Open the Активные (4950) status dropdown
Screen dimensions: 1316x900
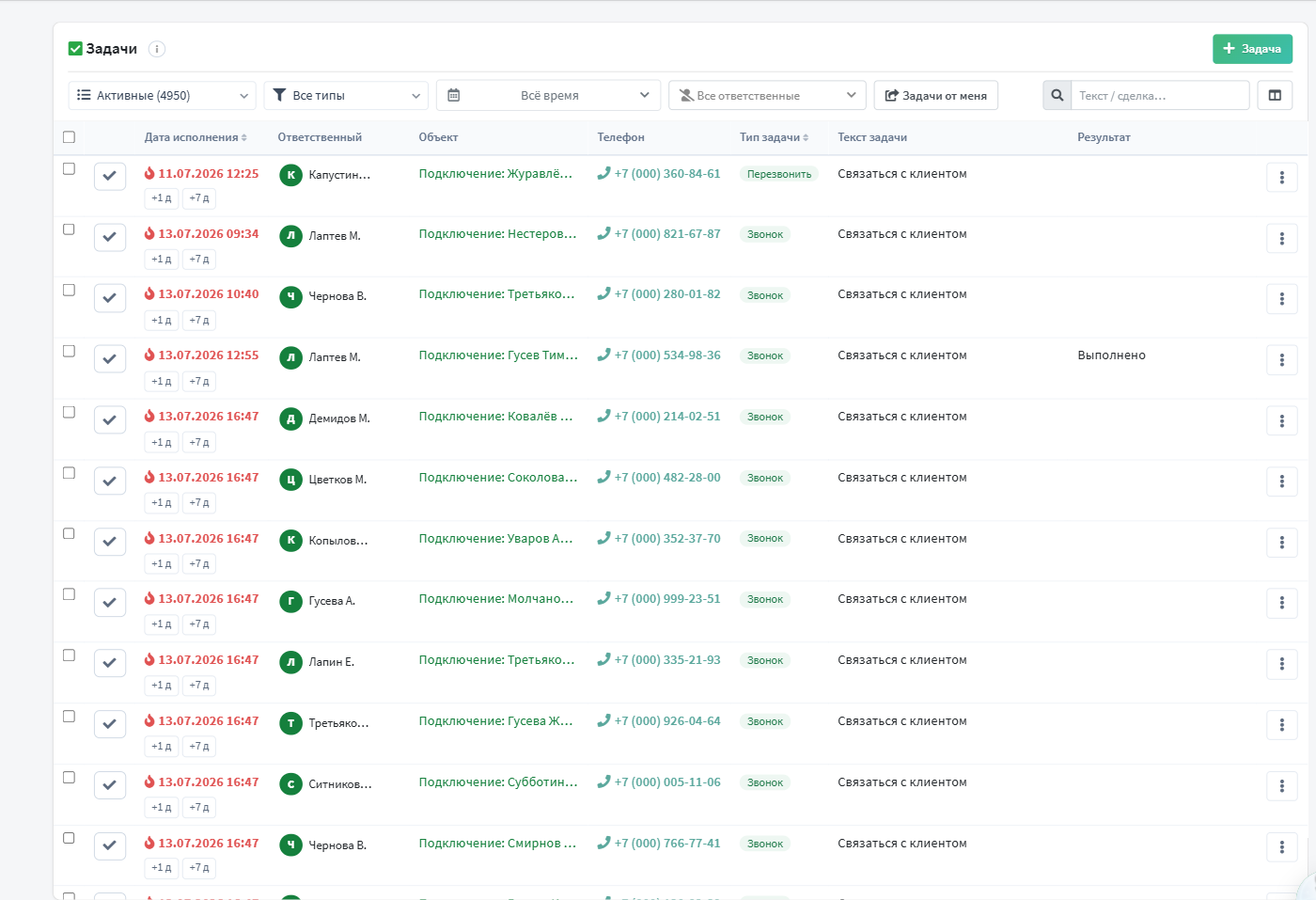tap(162, 95)
